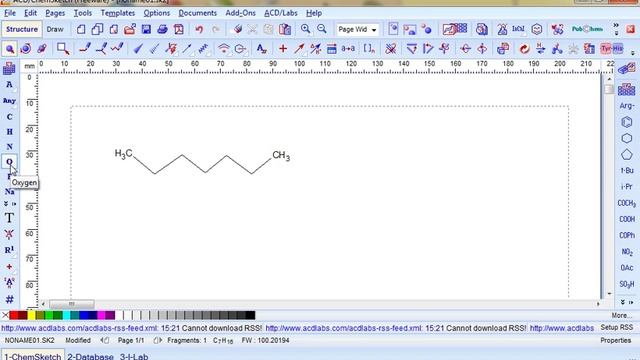Select Carbon (C) atom button
Screen dimensions: 640x360
click(x=9, y=117)
